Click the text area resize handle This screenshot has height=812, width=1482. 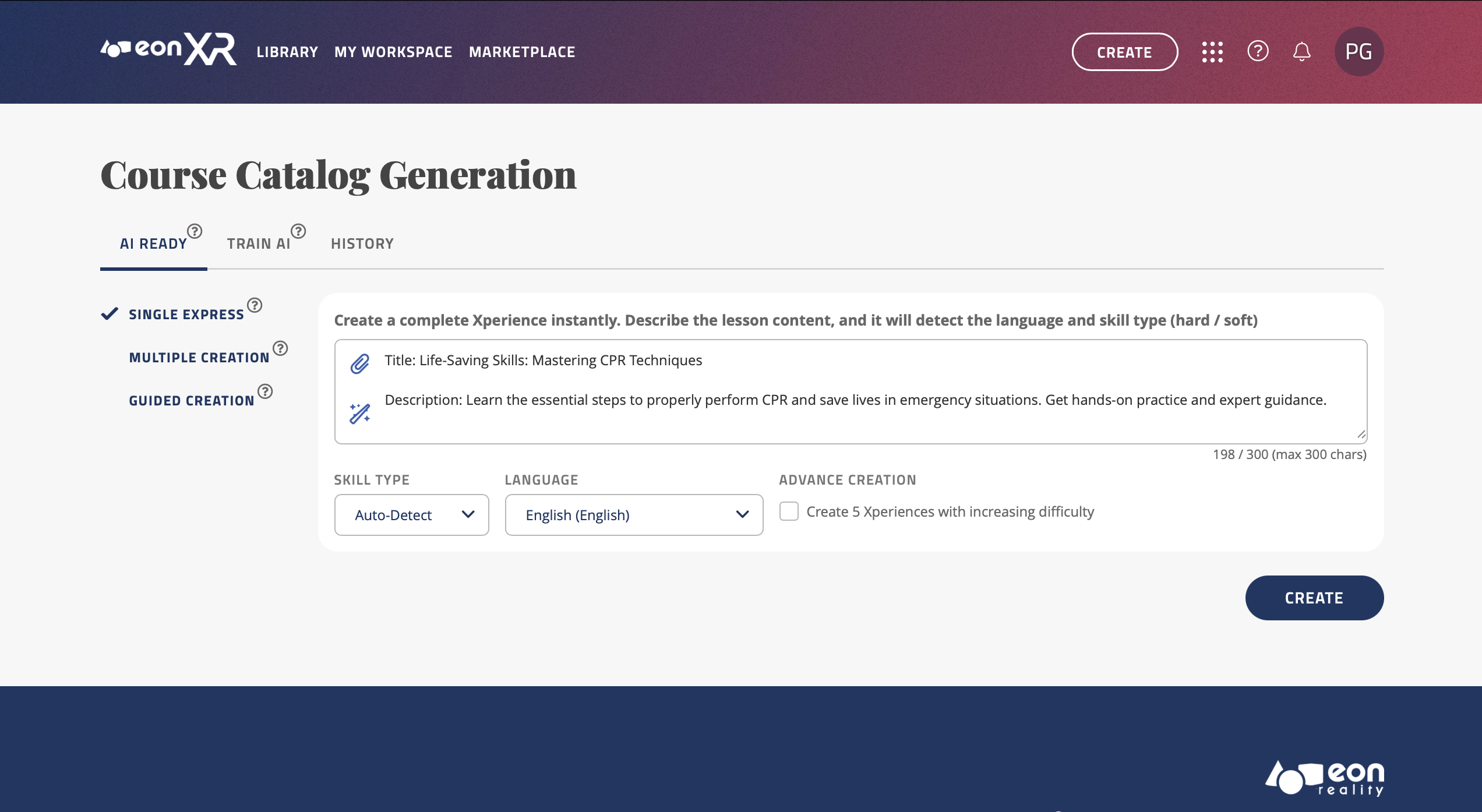[x=1361, y=435]
